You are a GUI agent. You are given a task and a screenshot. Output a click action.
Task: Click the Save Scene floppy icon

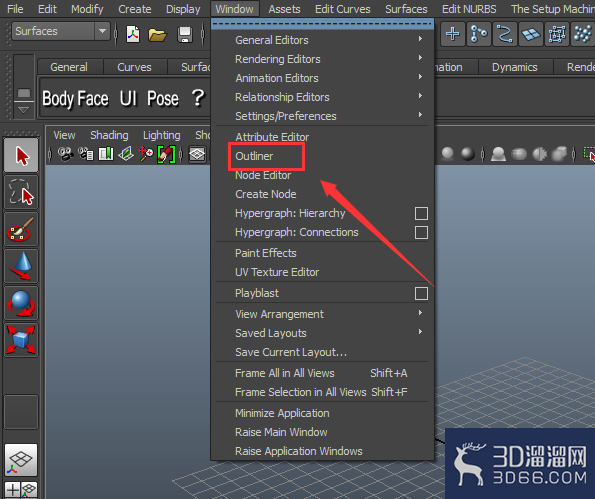coord(185,35)
